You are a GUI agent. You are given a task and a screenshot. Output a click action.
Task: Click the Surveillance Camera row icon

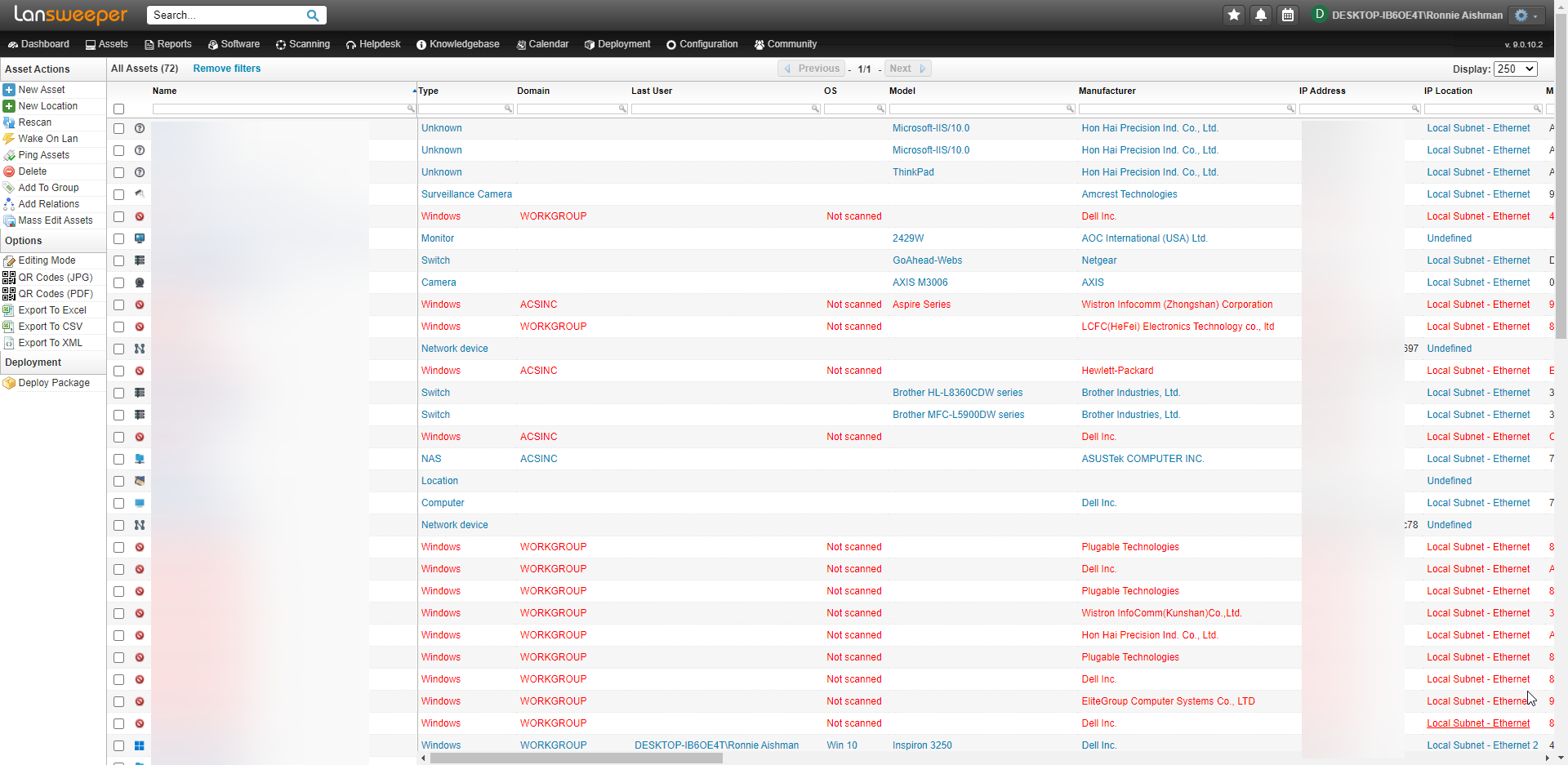140,194
